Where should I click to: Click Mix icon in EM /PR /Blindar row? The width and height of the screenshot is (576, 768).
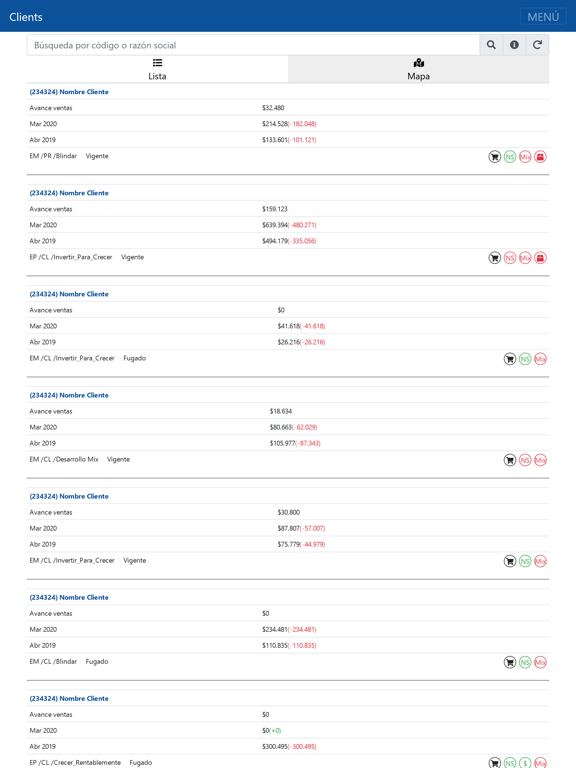(x=525, y=157)
